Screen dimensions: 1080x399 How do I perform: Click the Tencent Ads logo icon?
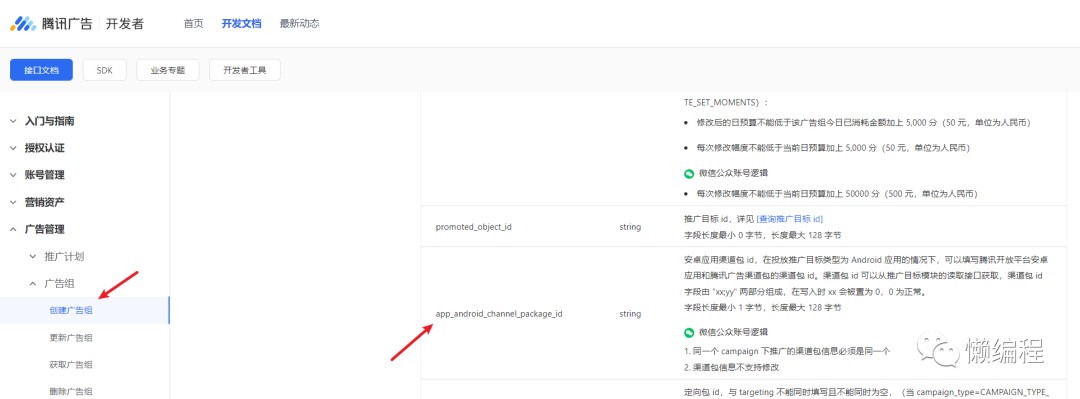[22, 23]
